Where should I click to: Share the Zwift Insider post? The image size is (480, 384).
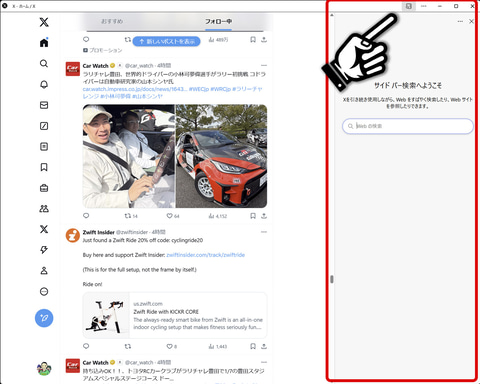[x=264, y=346]
